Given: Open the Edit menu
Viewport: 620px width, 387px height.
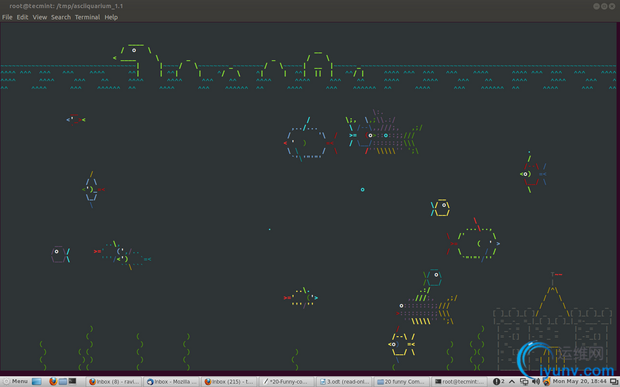Looking at the screenshot, I should point(22,17).
